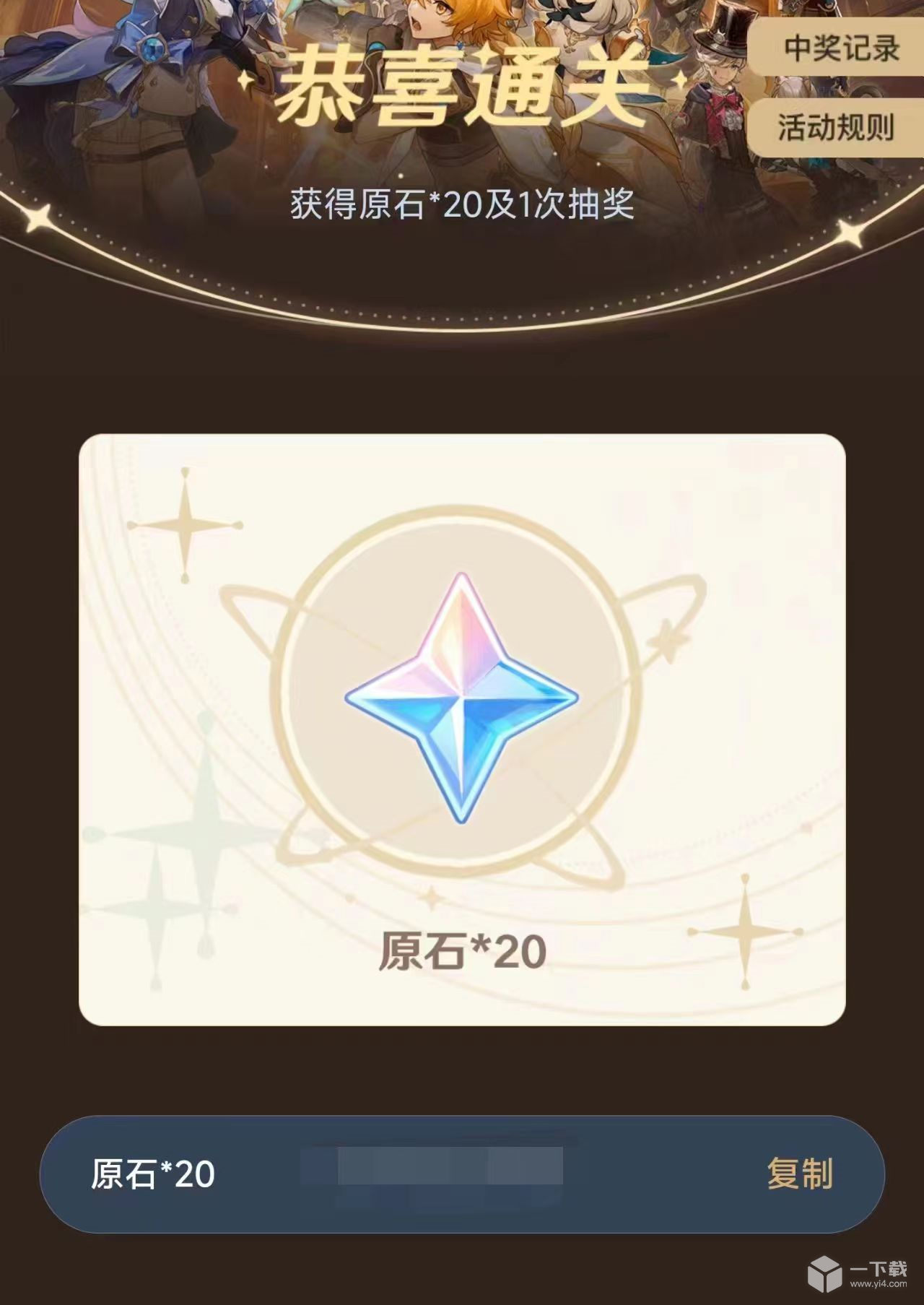
Task: Tap the gold sparkle at card top-left
Action: 185,525
